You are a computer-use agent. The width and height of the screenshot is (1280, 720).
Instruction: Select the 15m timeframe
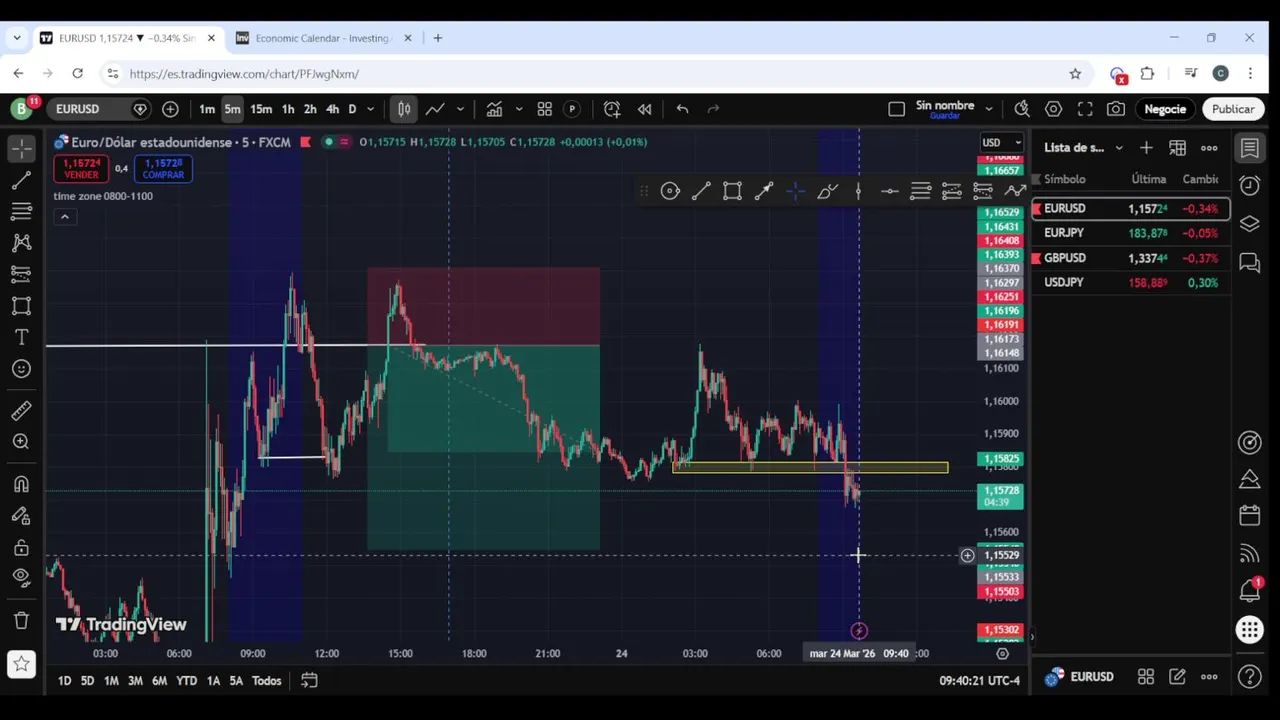(x=261, y=109)
